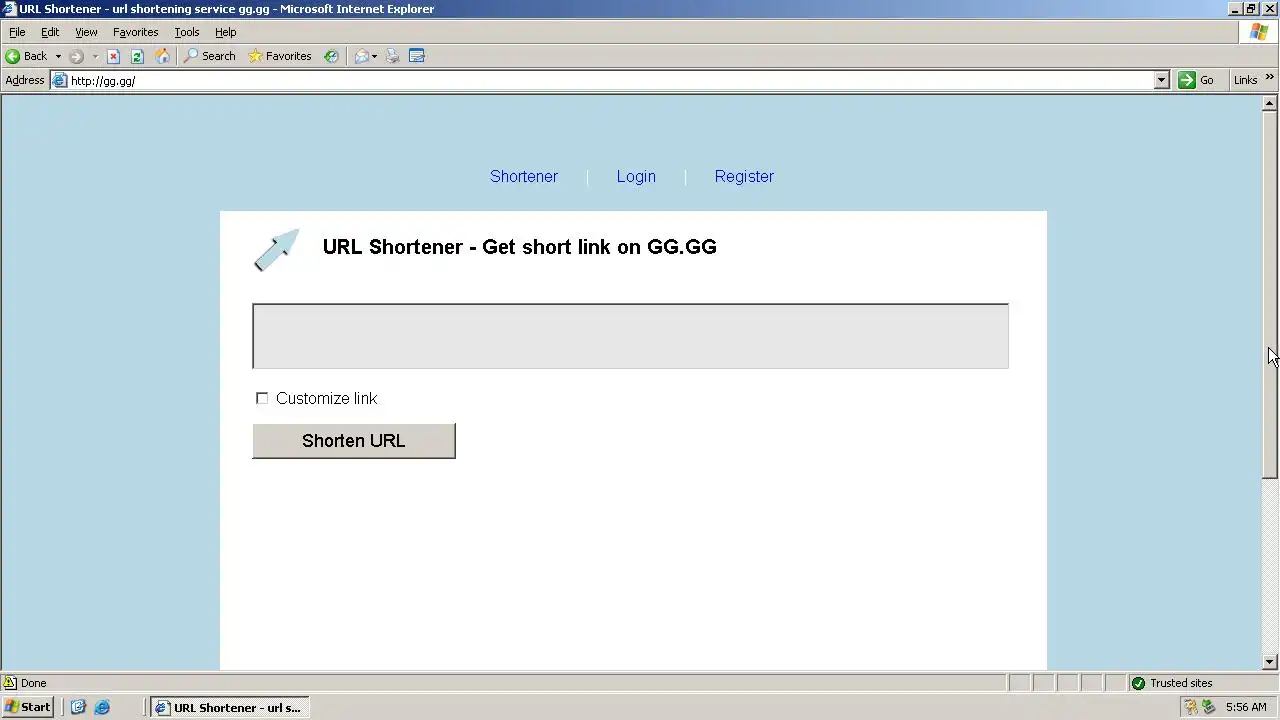Screen dimensions: 1280x720
Task: Click the IE title bar icon
Action: (x=9, y=9)
